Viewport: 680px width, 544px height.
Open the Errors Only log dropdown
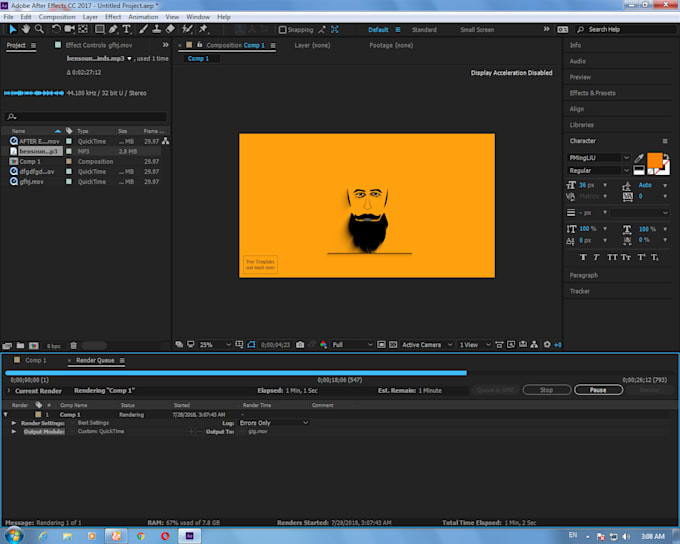click(274, 423)
